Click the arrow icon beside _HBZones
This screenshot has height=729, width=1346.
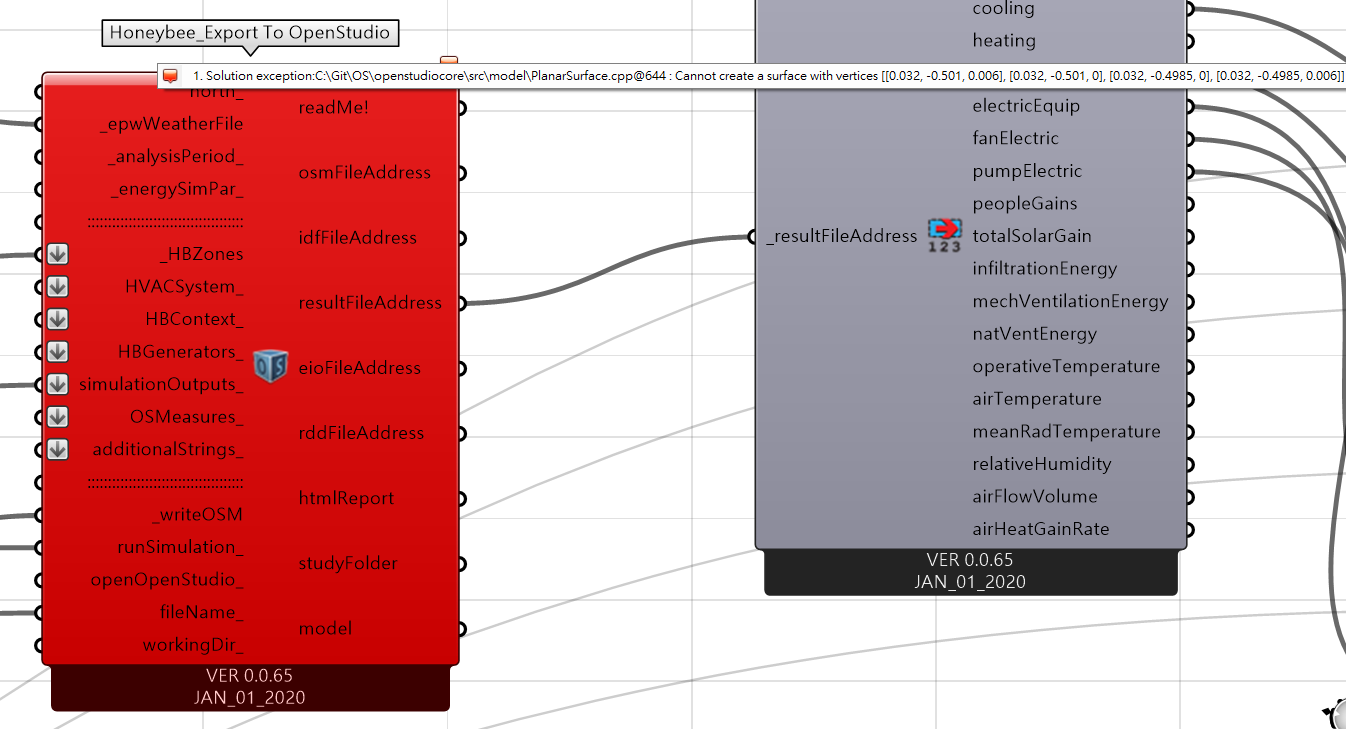coord(58,254)
